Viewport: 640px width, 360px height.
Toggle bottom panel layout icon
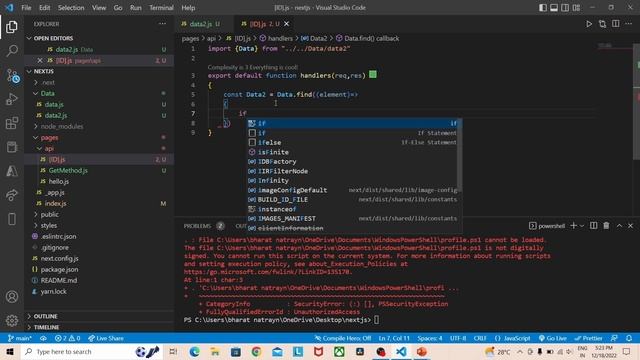[x=554, y=8]
